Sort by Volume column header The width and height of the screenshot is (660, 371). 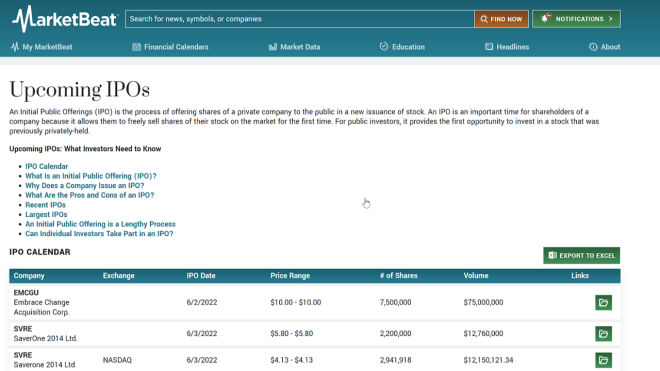pyautogui.click(x=476, y=276)
